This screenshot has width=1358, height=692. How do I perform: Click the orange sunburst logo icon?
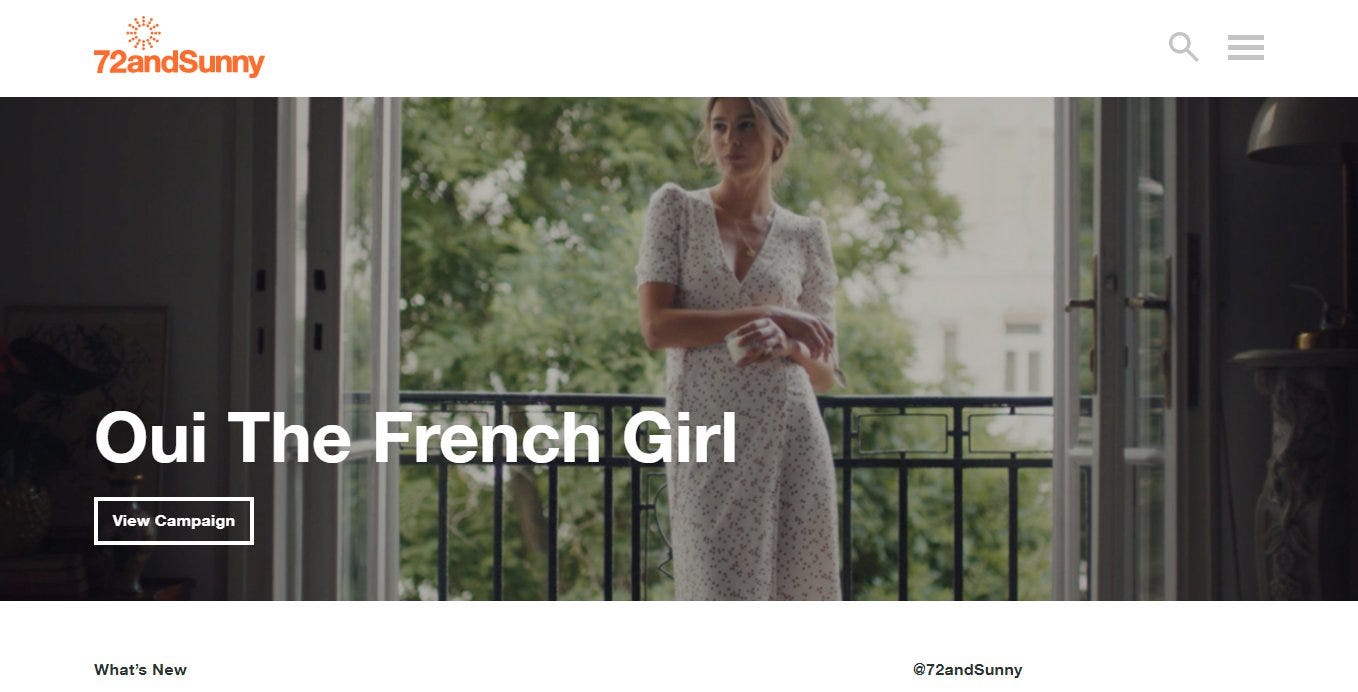(144, 32)
